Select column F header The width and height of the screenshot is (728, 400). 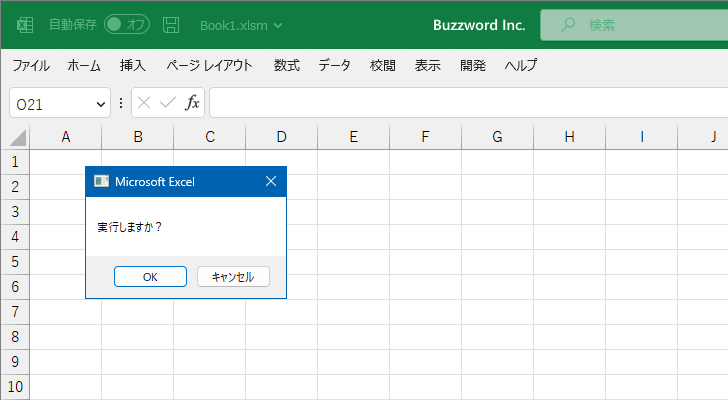(425, 137)
